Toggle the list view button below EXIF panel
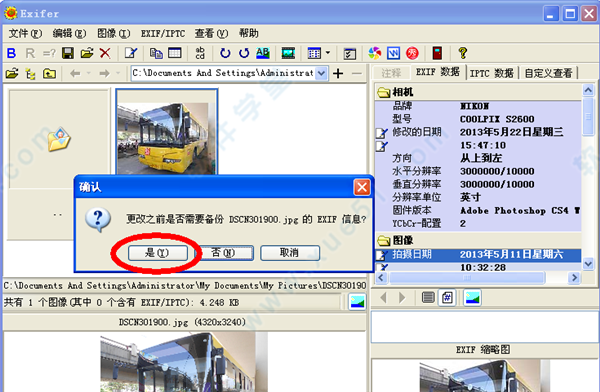The width and height of the screenshot is (600, 392). (428, 297)
